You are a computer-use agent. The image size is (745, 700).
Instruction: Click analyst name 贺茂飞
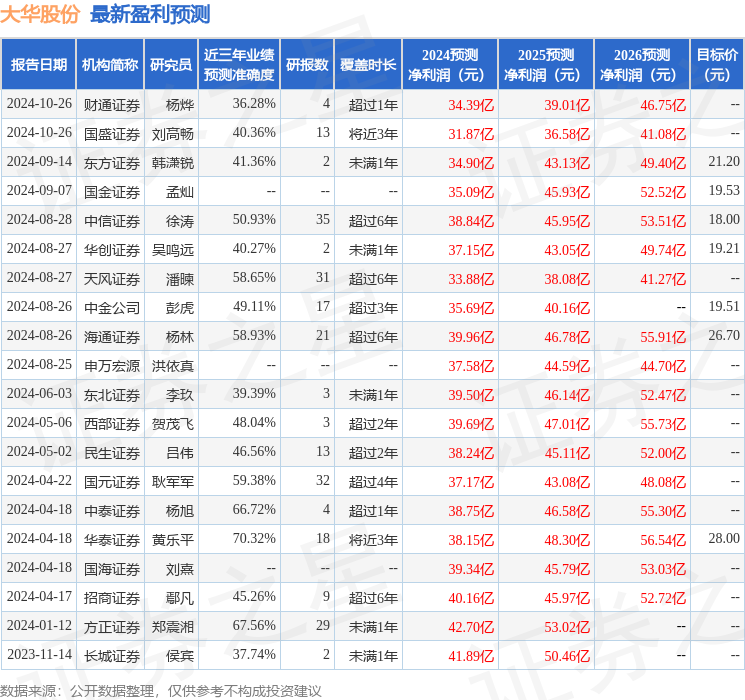(x=172, y=423)
